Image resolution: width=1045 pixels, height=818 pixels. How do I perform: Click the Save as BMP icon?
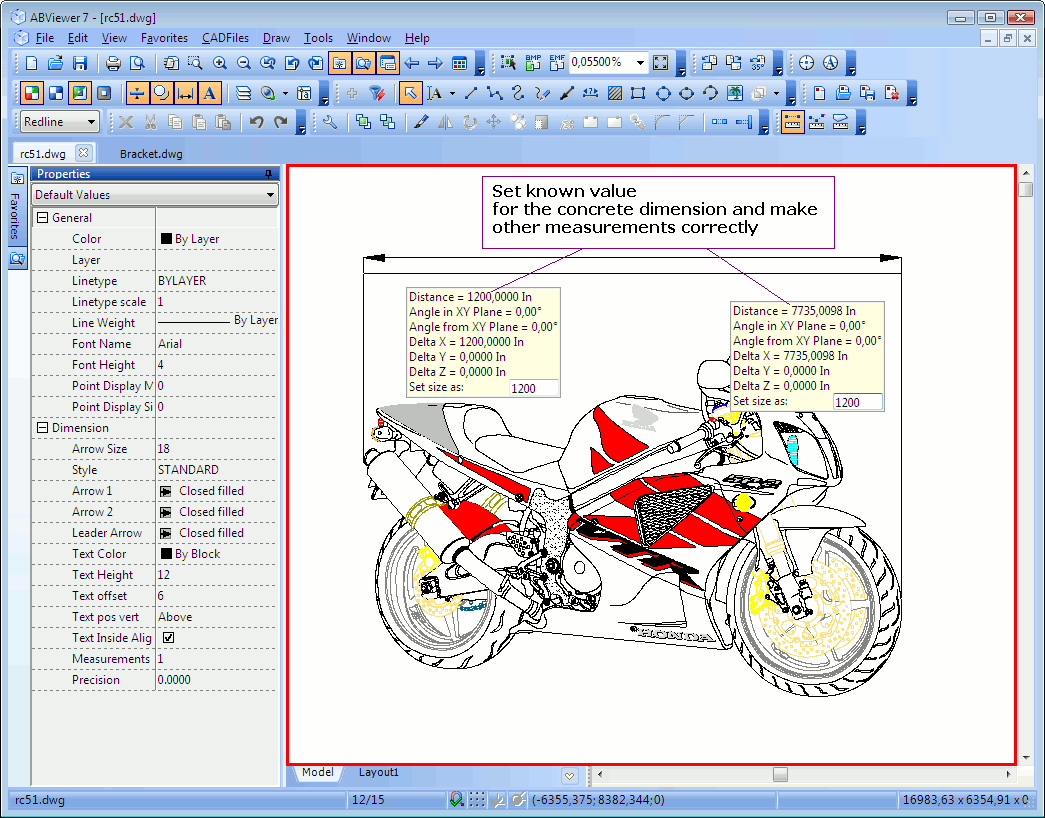click(x=533, y=63)
